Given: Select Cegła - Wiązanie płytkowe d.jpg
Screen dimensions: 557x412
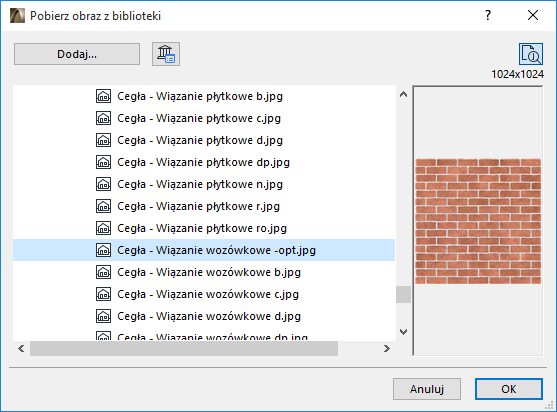Looking at the screenshot, I should point(200,140).
